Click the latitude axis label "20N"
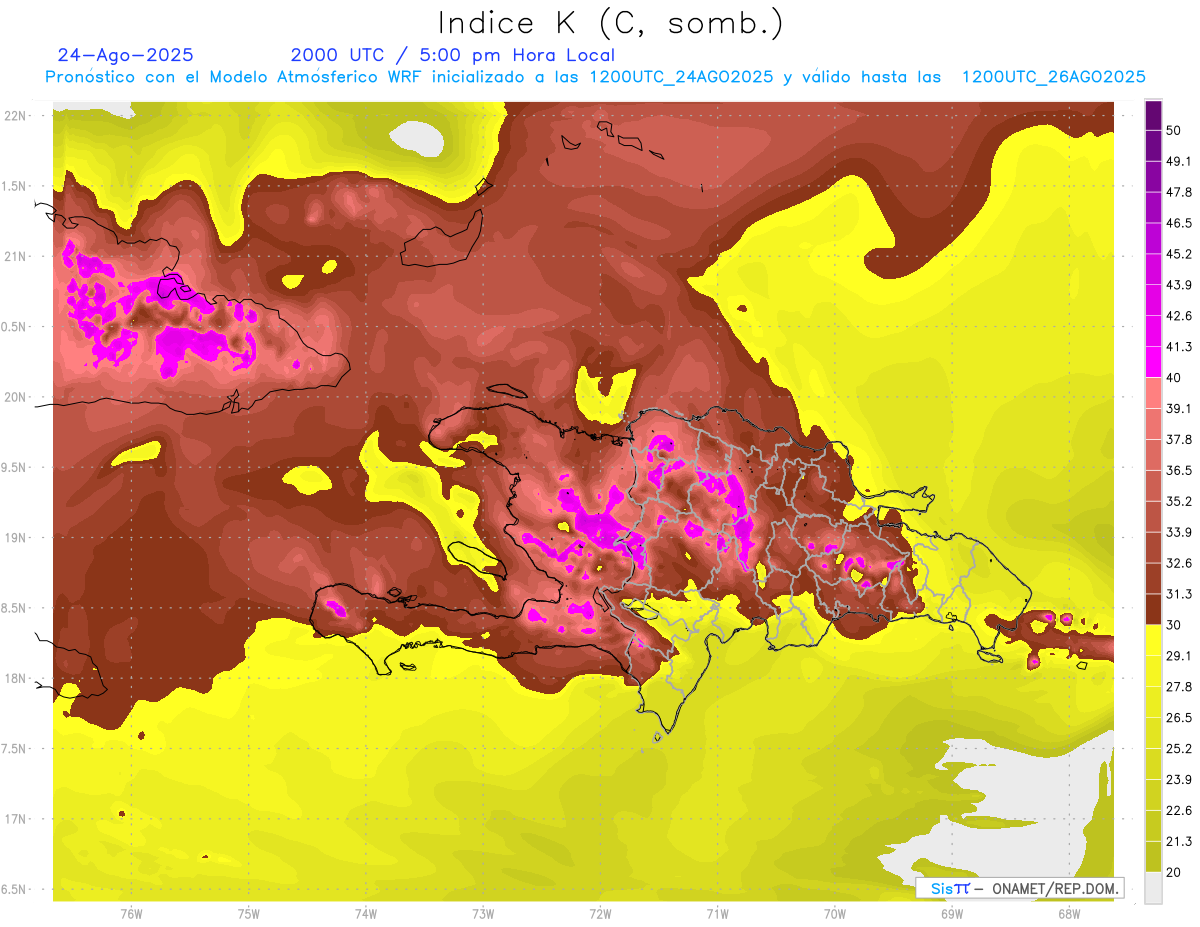Screen dimensions: 1200x927 [x=15, y=397]
